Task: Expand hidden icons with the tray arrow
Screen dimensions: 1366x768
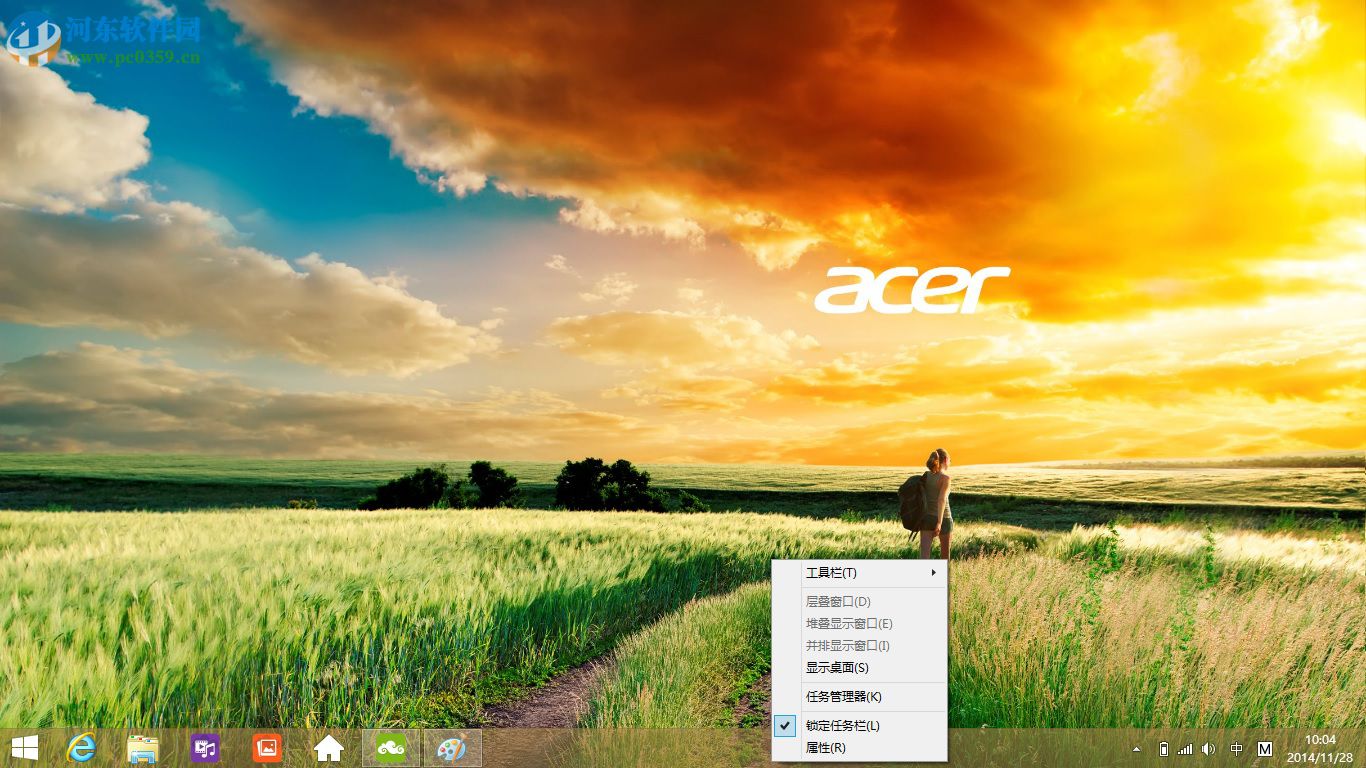Action: click(1136, 748)
